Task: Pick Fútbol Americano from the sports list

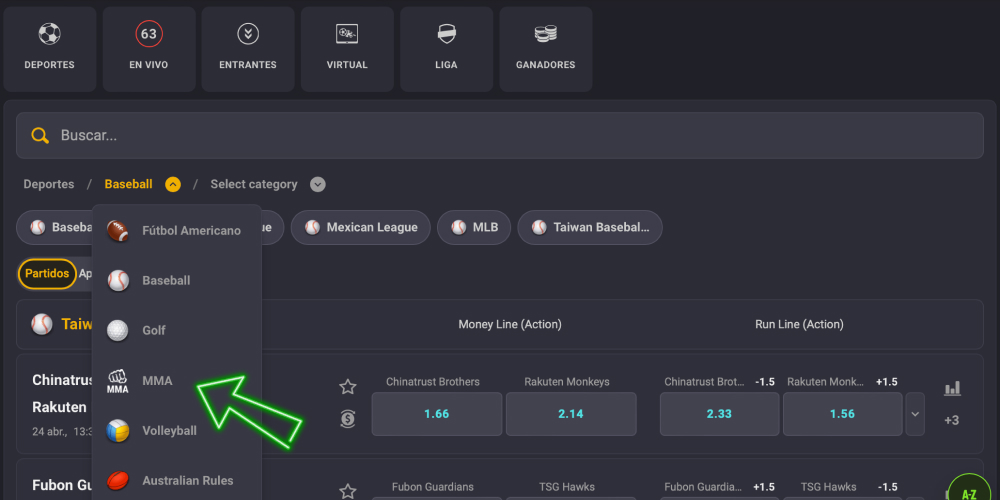Action: point(190,230)
